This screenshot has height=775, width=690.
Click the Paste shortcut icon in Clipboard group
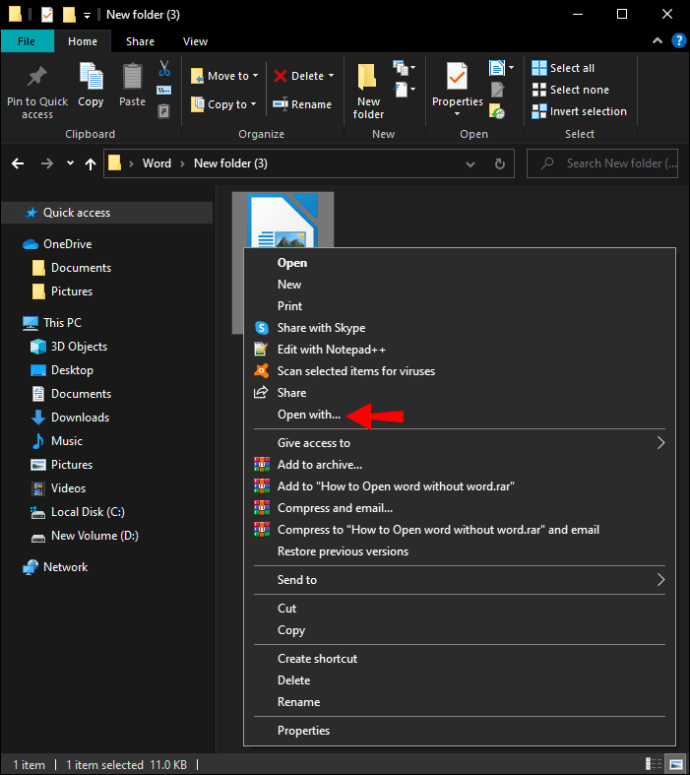pyautogui.click(x=164, y=111)
